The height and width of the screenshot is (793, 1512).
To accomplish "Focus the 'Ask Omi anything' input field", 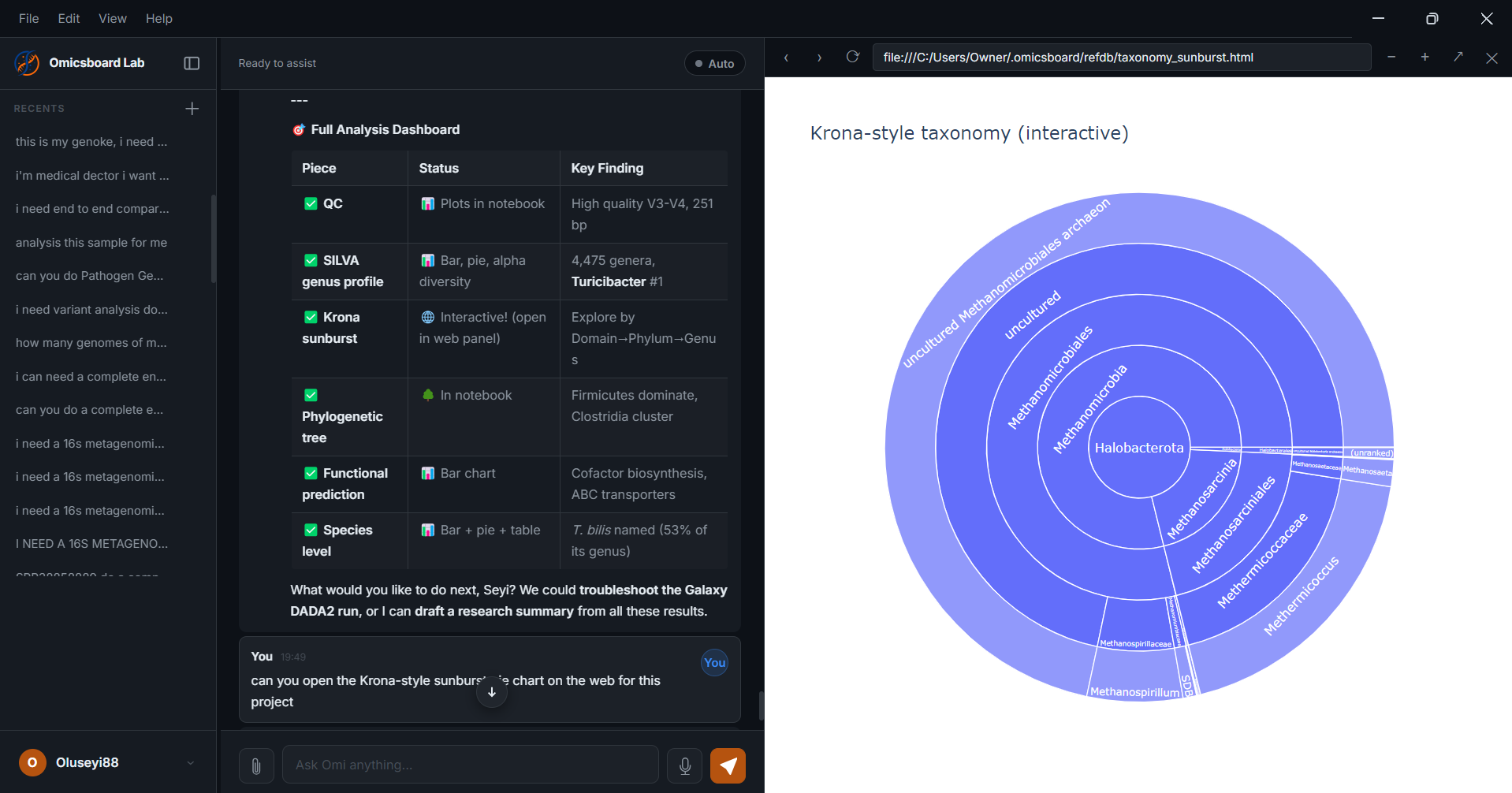I will (x=471, y=765).
